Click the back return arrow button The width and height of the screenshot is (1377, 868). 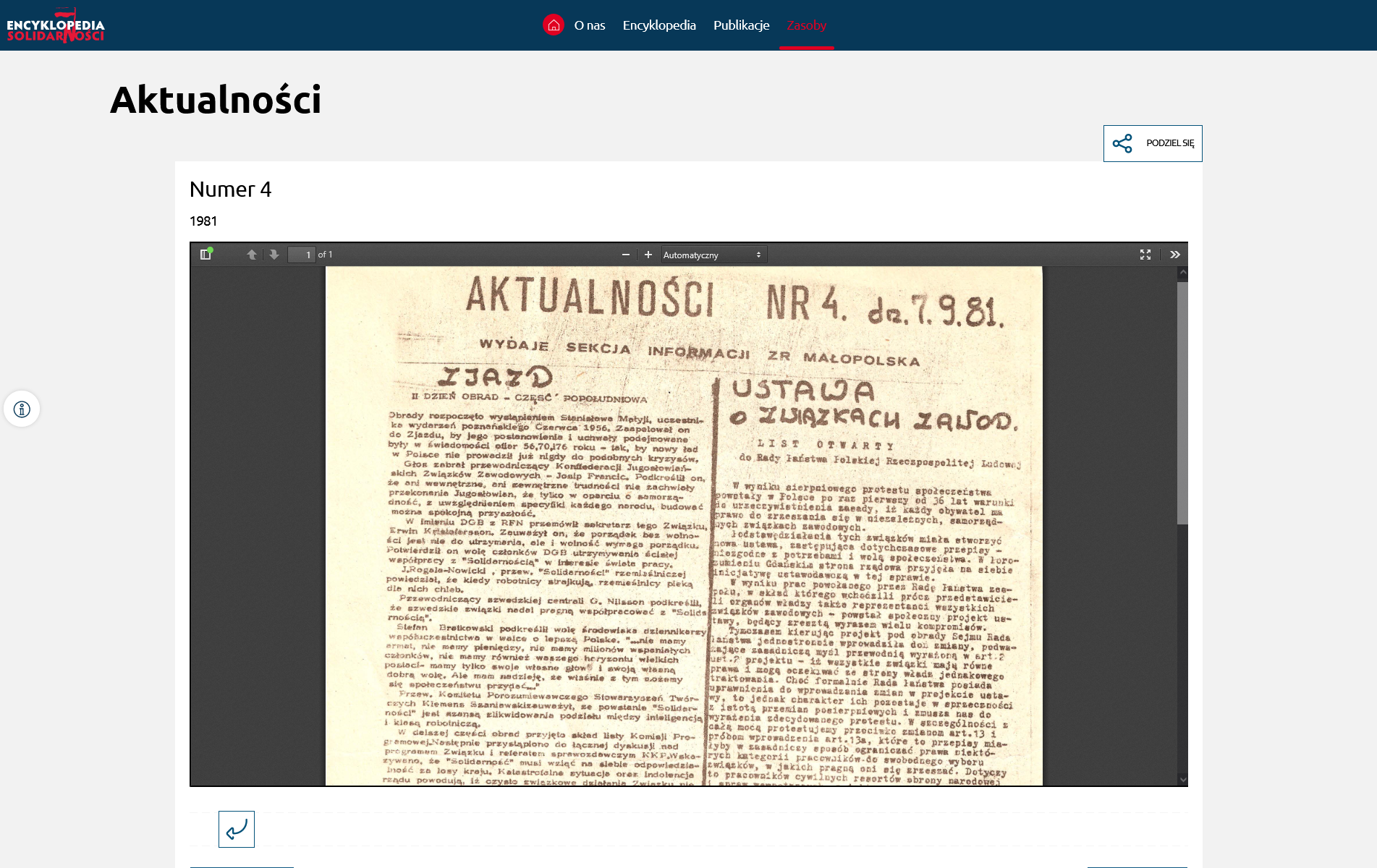coord(237,829)
